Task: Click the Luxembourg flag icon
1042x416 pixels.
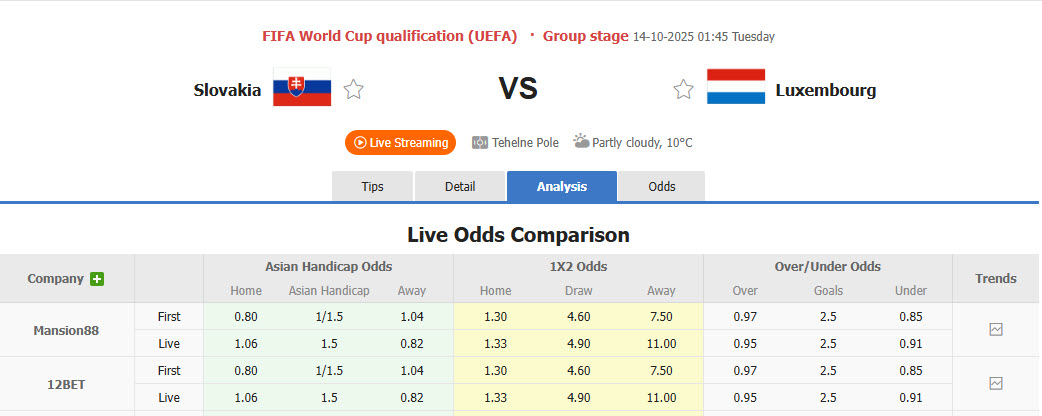Action: 735,88
